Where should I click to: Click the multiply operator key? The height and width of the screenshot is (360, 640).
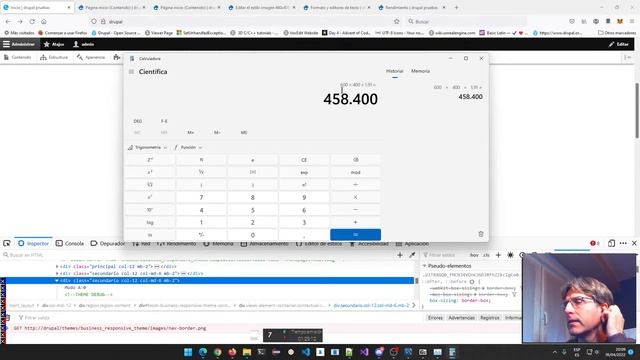356,197
